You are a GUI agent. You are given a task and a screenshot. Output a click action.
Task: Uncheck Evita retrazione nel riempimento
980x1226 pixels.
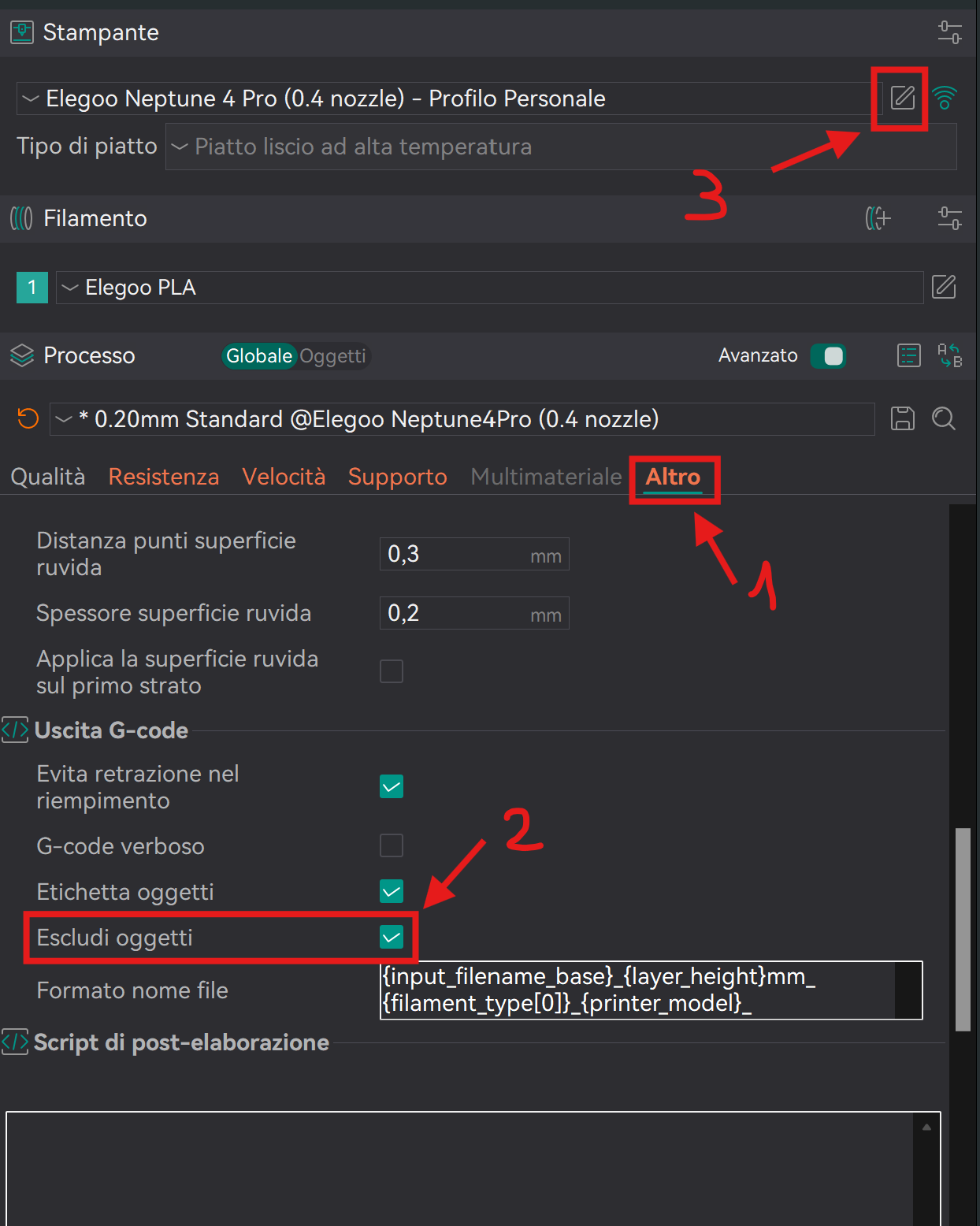coord(392,786)
